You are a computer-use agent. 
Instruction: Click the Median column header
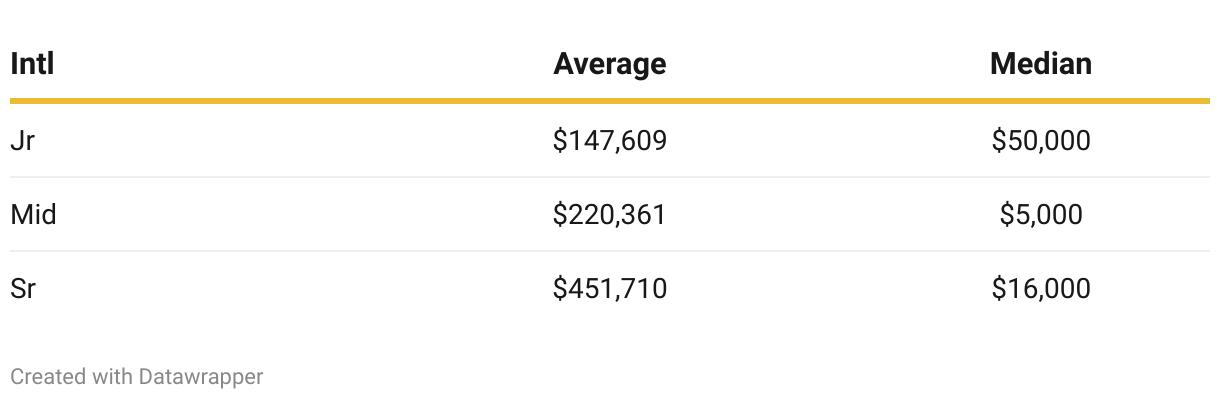click(x=1041, y=64)
